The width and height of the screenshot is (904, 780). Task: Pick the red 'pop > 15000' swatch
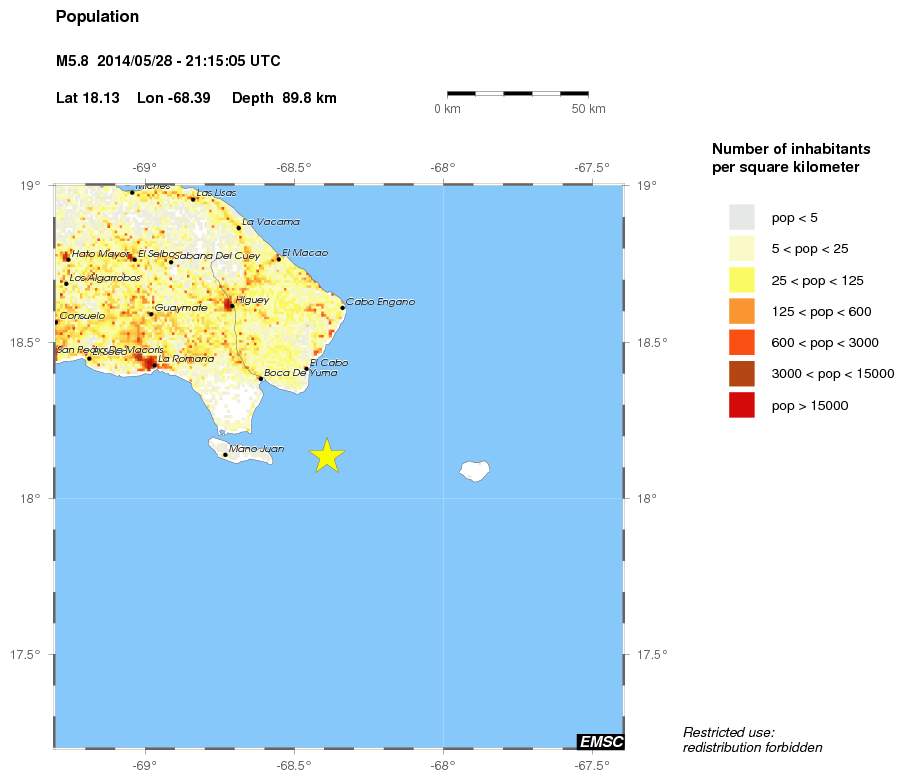click(x=741, y=406)
